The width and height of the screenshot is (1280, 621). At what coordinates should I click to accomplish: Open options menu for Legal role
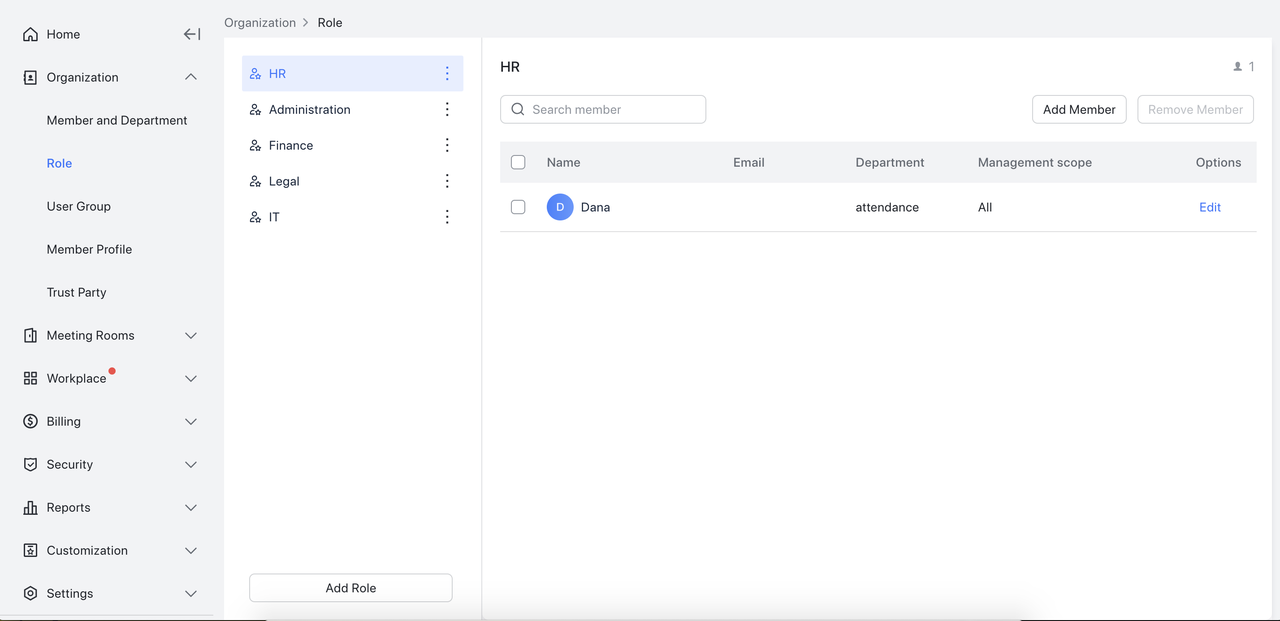tap(447, 181)
